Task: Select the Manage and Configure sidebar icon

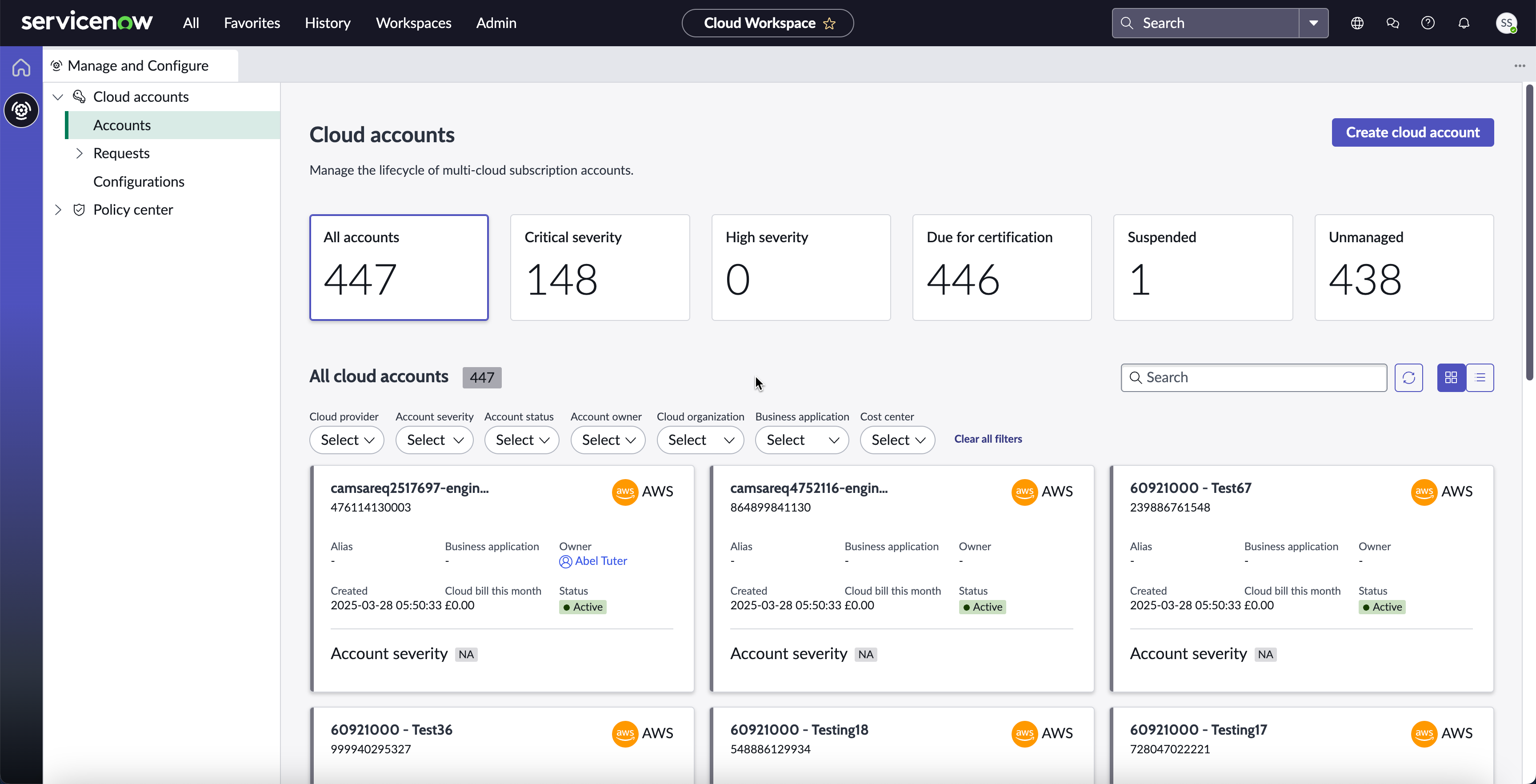Action: tap(21, 110)
